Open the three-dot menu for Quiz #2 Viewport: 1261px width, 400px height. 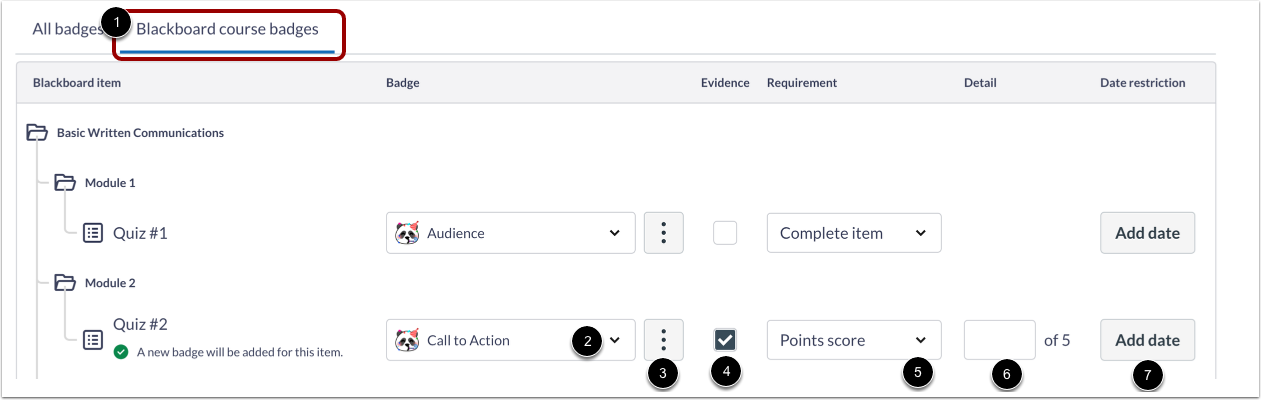point(664,340)
